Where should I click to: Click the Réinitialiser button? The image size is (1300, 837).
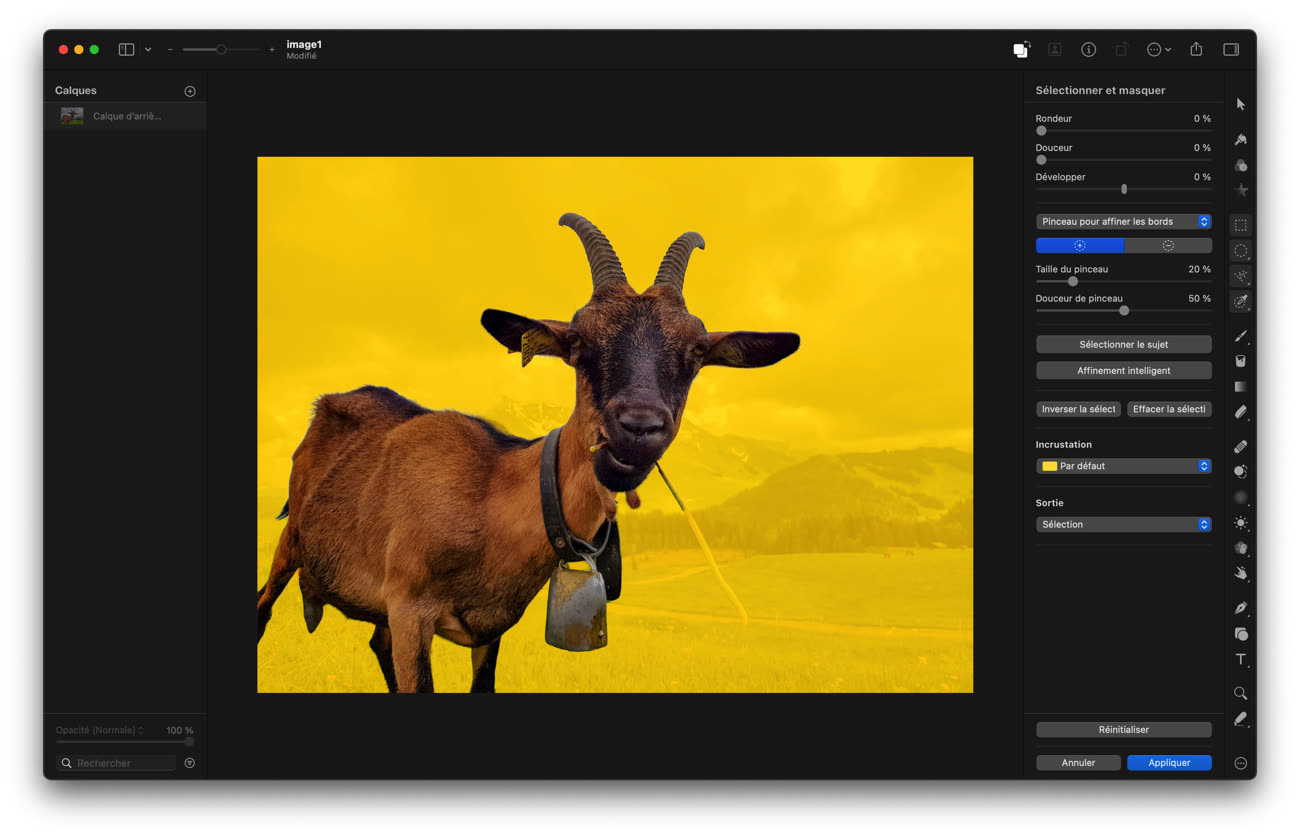(1124, 730)
